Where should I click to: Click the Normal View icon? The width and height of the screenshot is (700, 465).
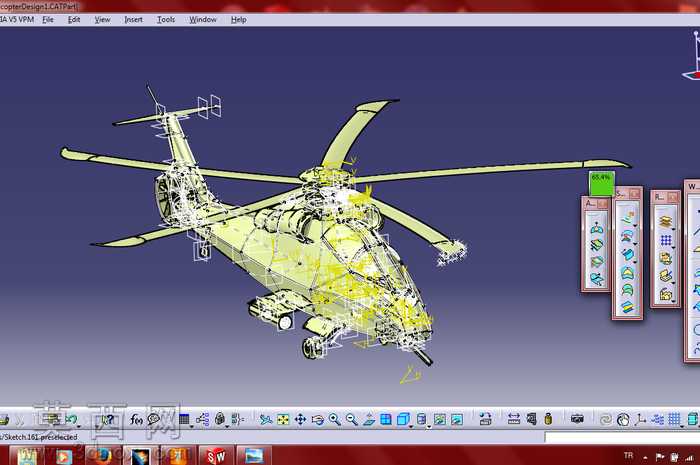369,419
